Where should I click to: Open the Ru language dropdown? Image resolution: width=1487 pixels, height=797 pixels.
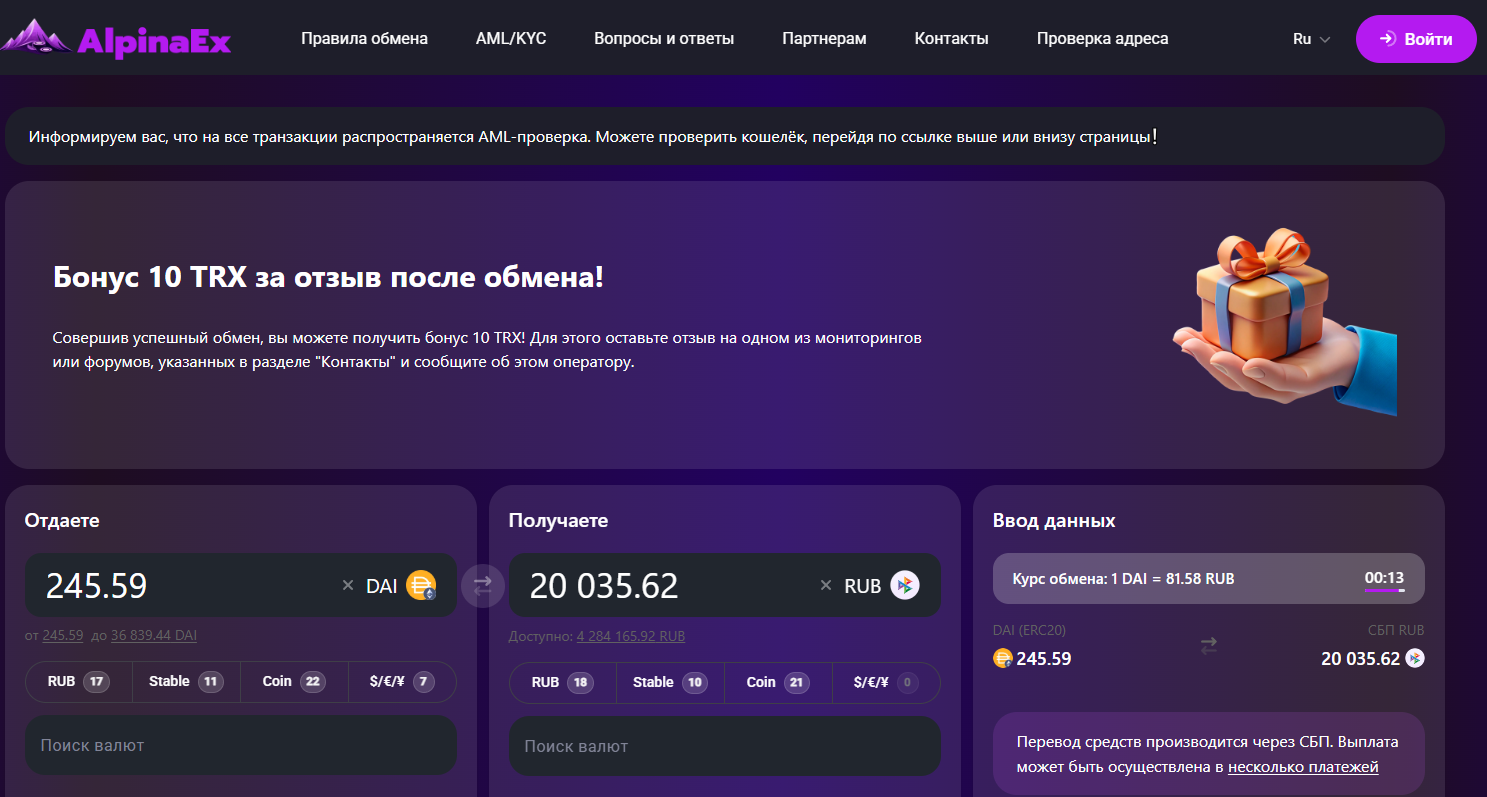coord(1311,39)
